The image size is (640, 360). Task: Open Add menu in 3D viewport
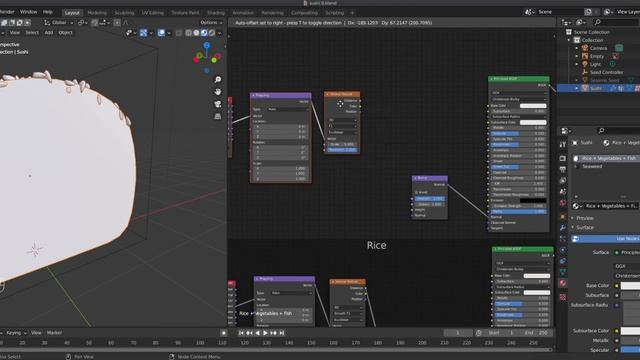click(x=49, y=33)
